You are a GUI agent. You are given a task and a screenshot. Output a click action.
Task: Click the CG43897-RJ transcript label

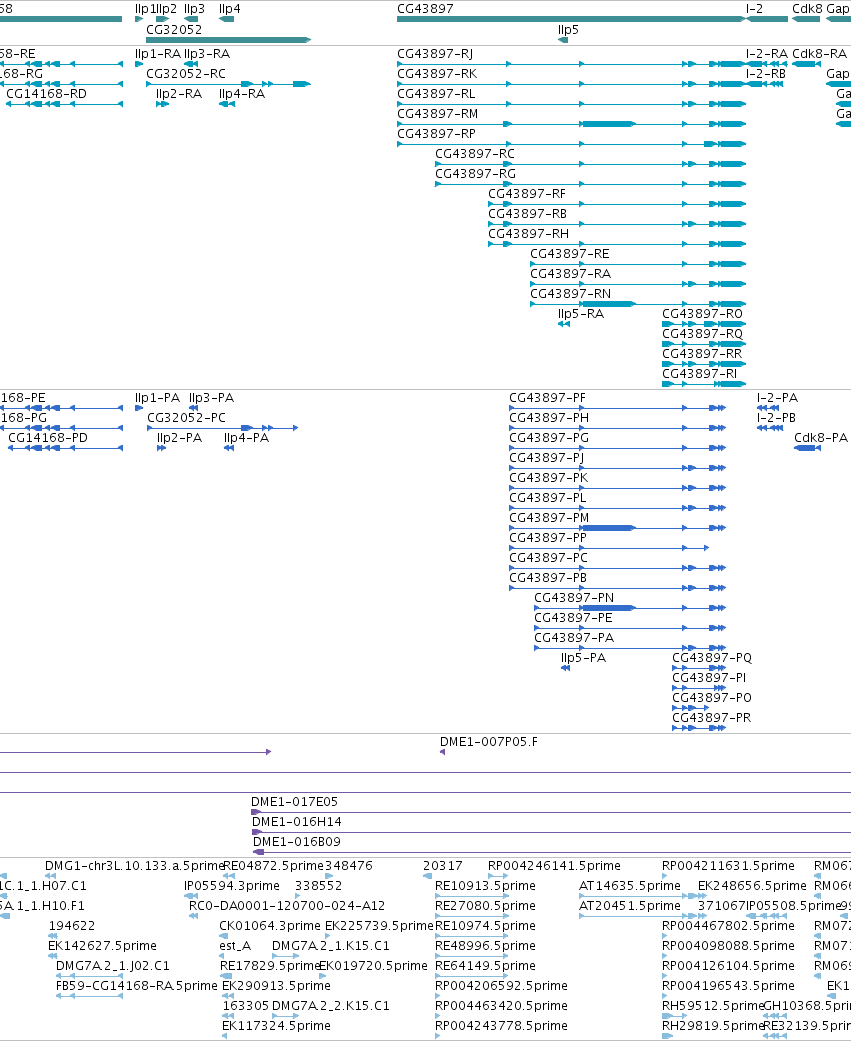435,54
